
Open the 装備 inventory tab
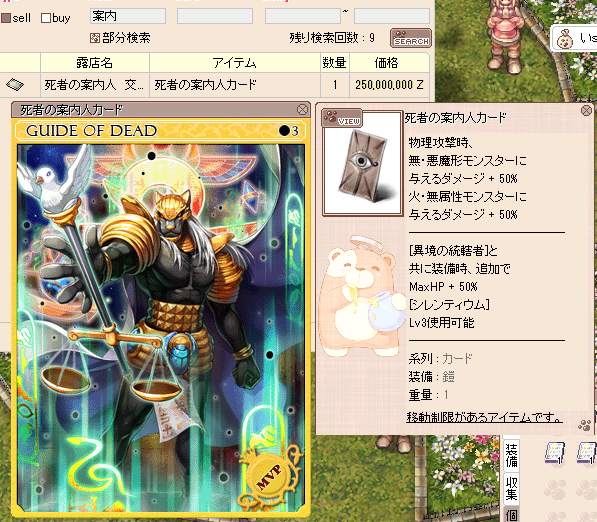[x=511, y=455]
